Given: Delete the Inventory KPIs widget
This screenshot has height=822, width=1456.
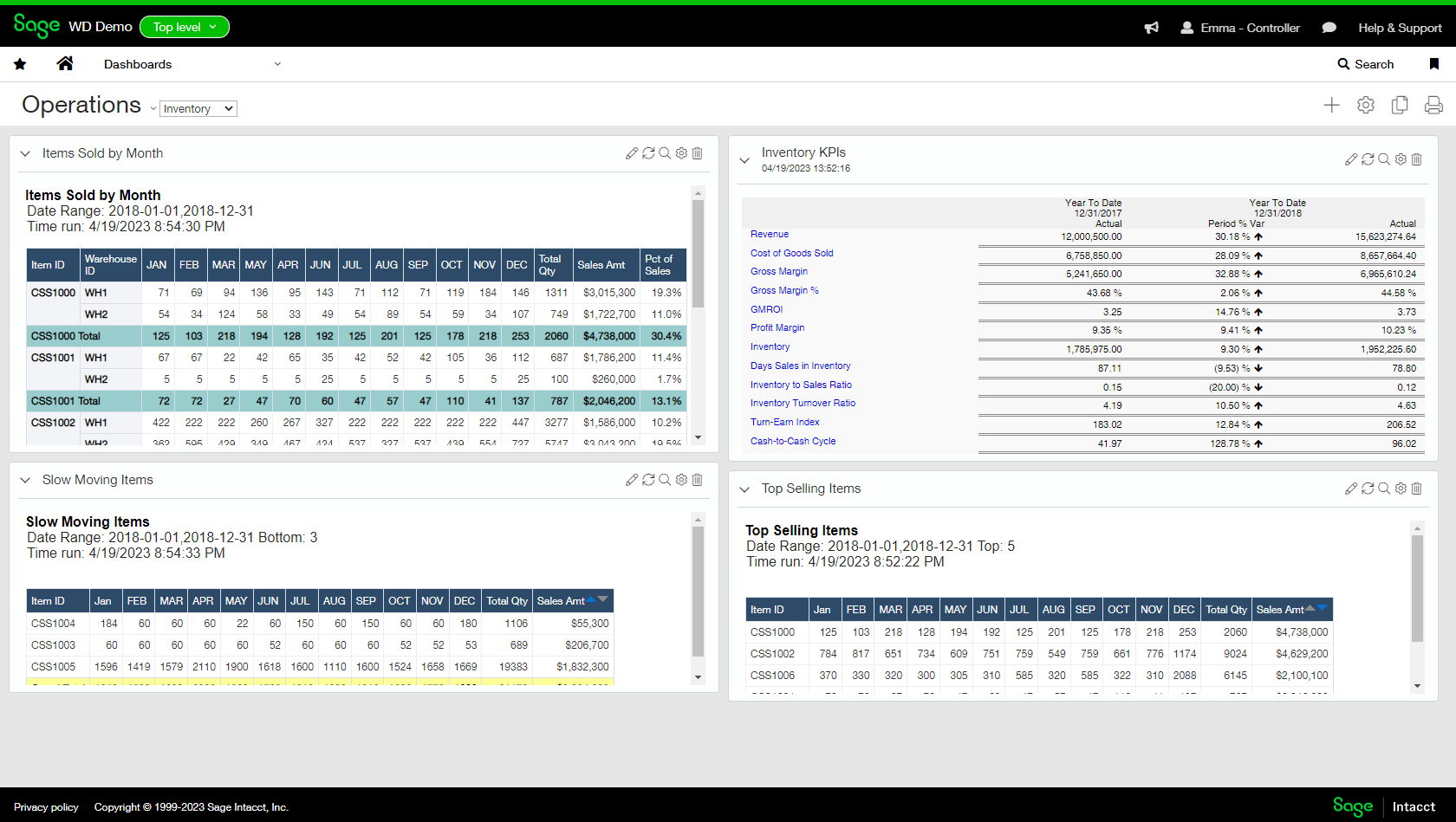Looking at the screenshot, I should (x=1416, y=159).
